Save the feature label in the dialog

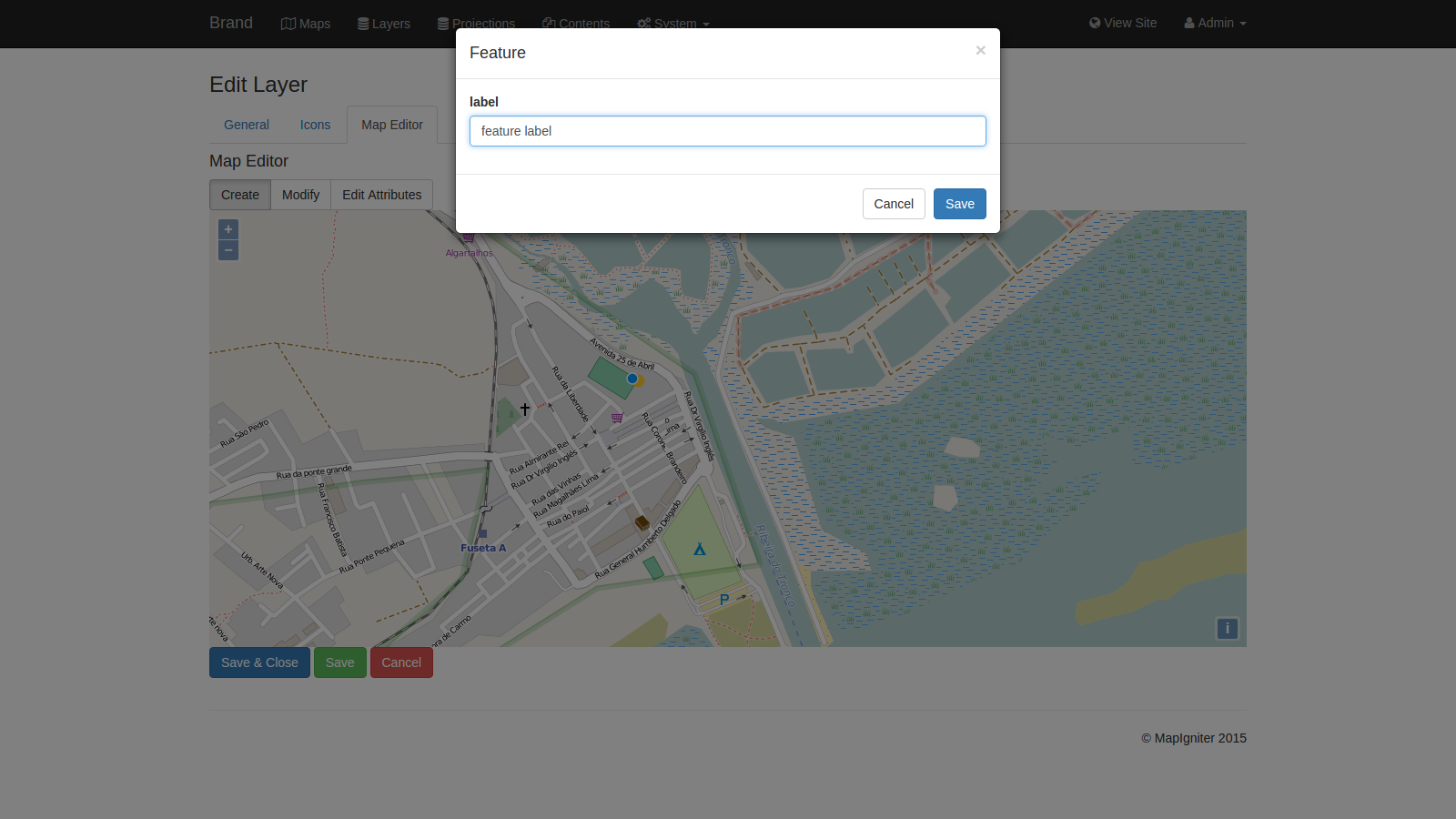[959, 204]
